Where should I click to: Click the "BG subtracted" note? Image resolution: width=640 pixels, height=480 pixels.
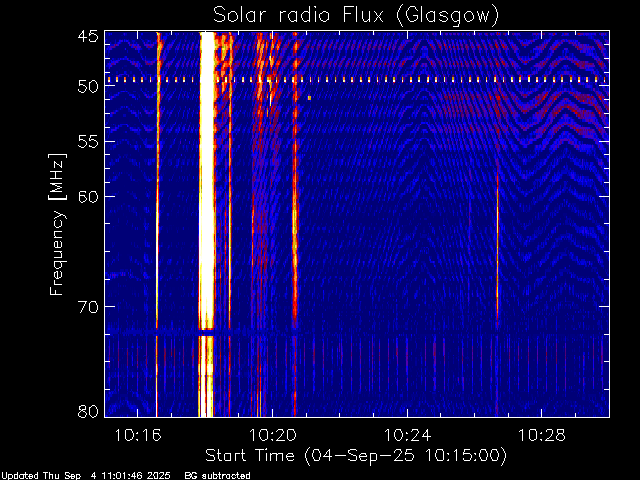tap(218, 476)
